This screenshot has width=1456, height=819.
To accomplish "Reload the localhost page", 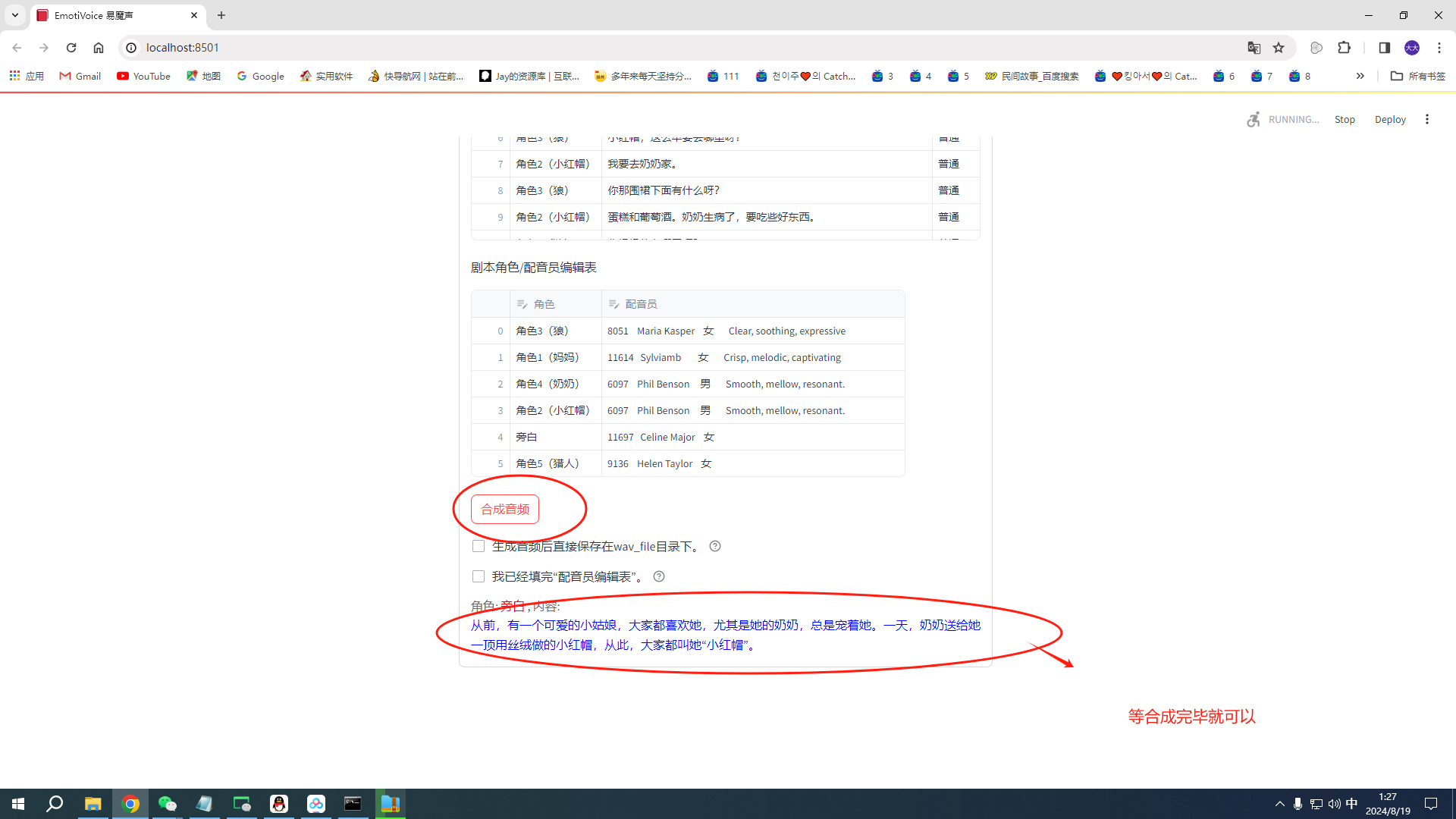I will click(71, 48).
